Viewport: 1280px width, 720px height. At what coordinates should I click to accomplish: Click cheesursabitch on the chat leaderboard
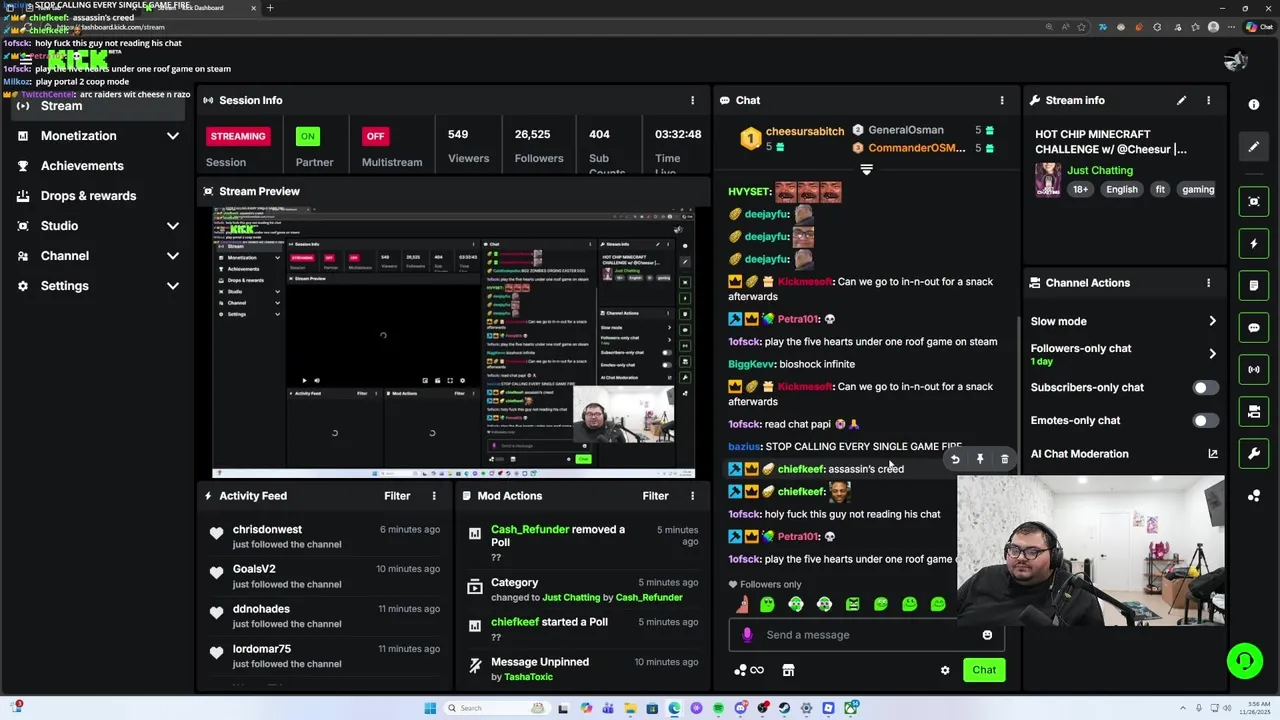tap(805, 132)
